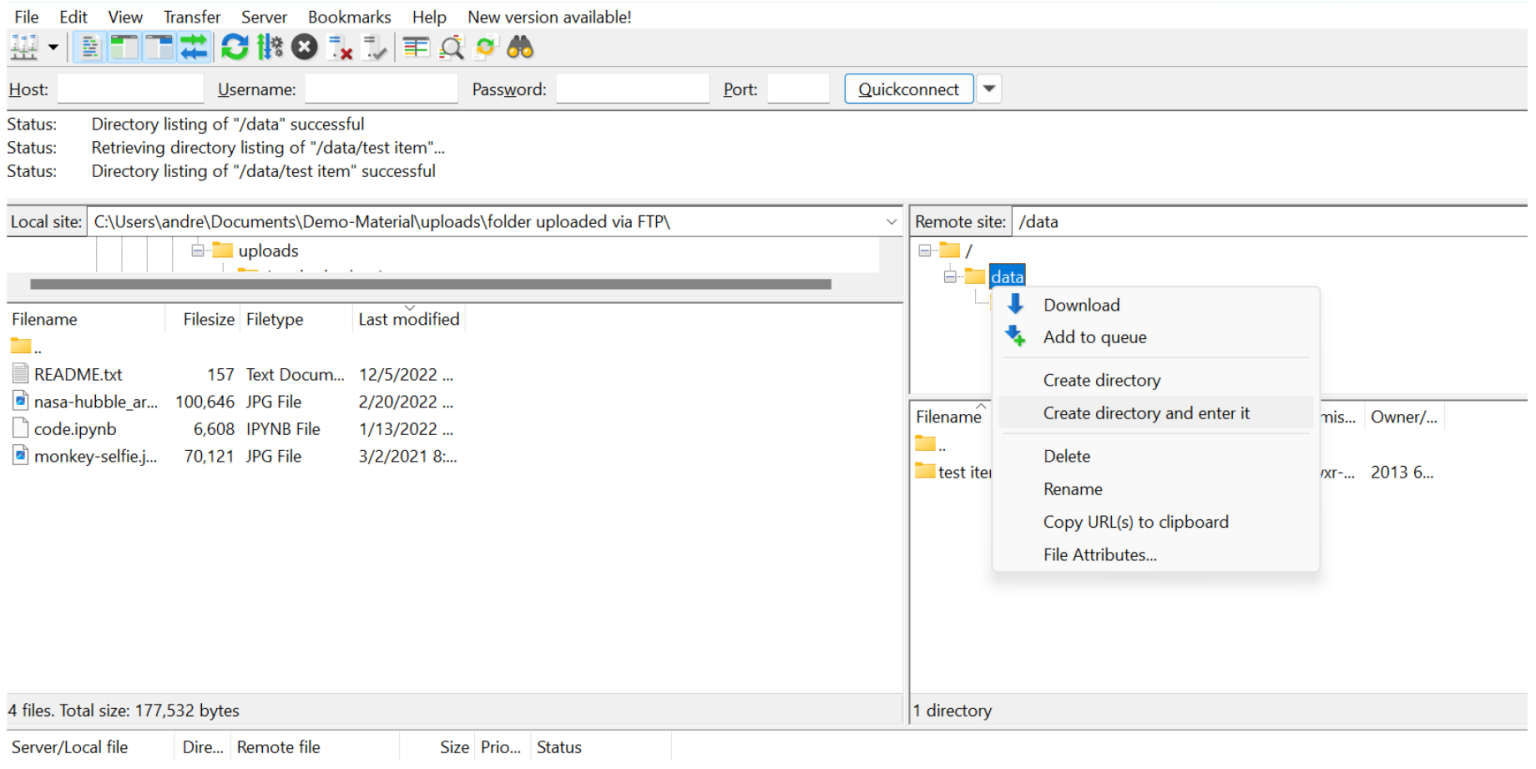Screen dimensions: 1536x769
Task: Open the directory listing filters icon
Action: pyautogui.click(x=416, y=47)
